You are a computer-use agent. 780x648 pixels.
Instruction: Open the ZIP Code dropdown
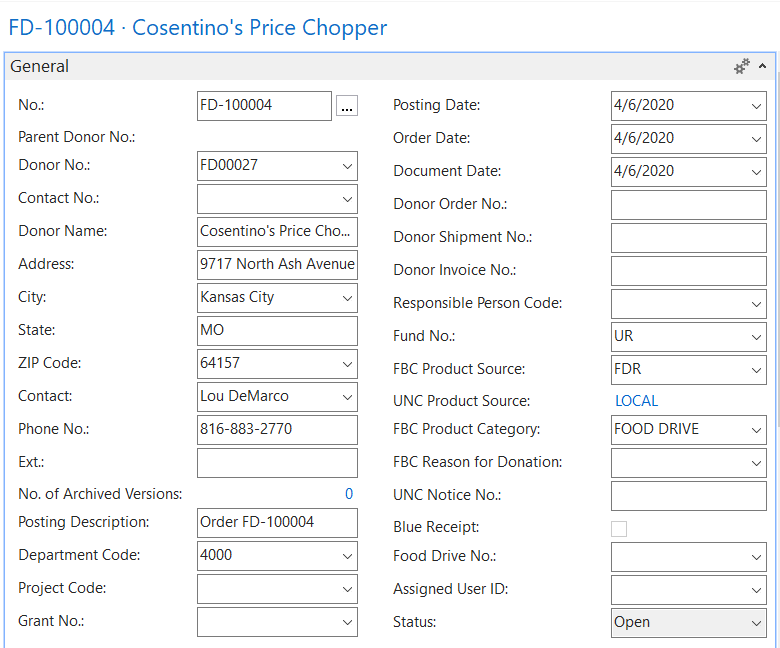(347, 364)
